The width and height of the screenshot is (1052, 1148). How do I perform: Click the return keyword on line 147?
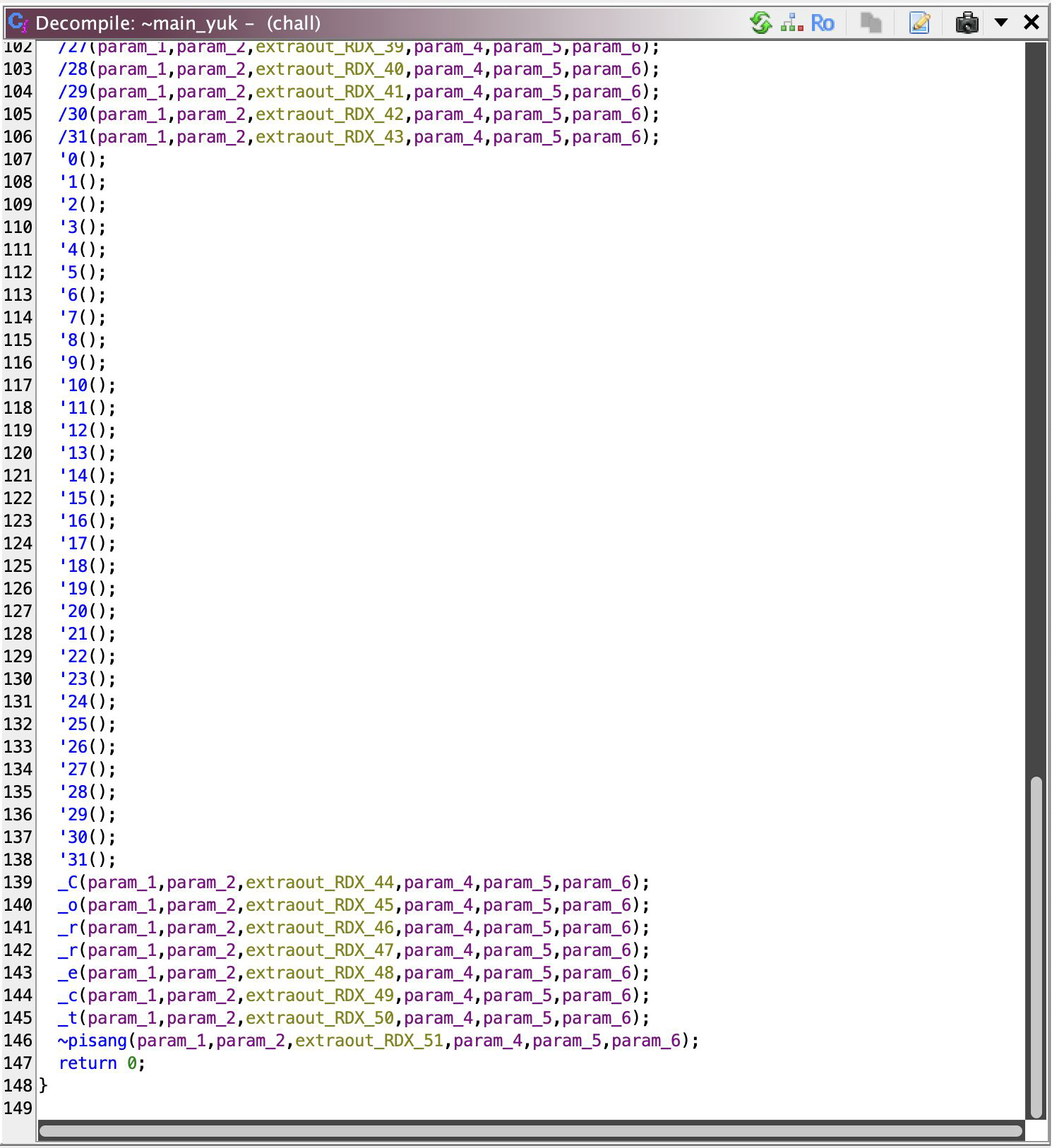click(88, 1063)
